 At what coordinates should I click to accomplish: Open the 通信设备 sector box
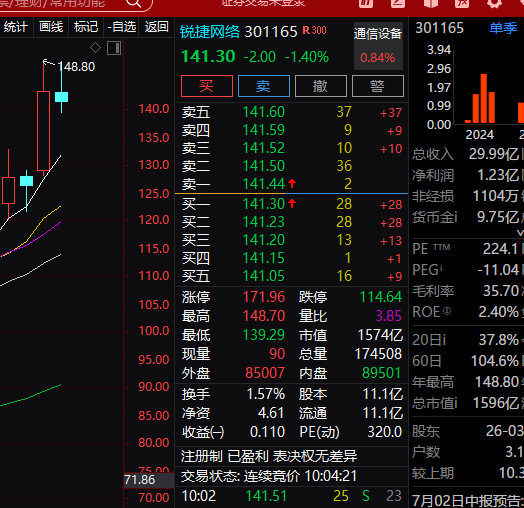(378, 46)
